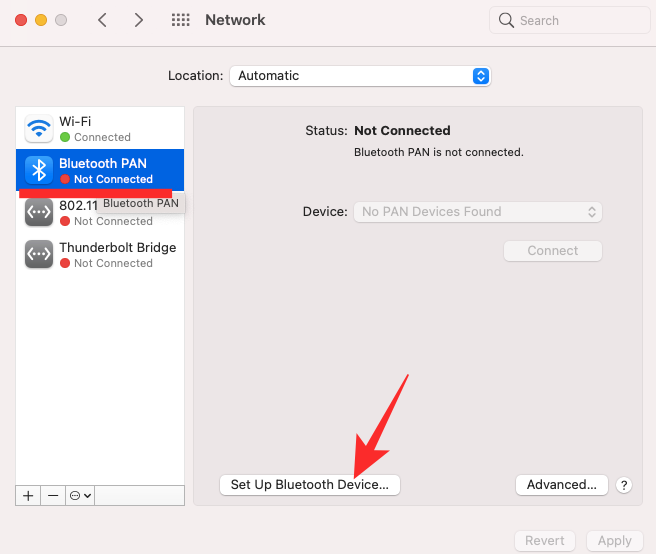
Task: Click the Search field
Action: [569, 20]
